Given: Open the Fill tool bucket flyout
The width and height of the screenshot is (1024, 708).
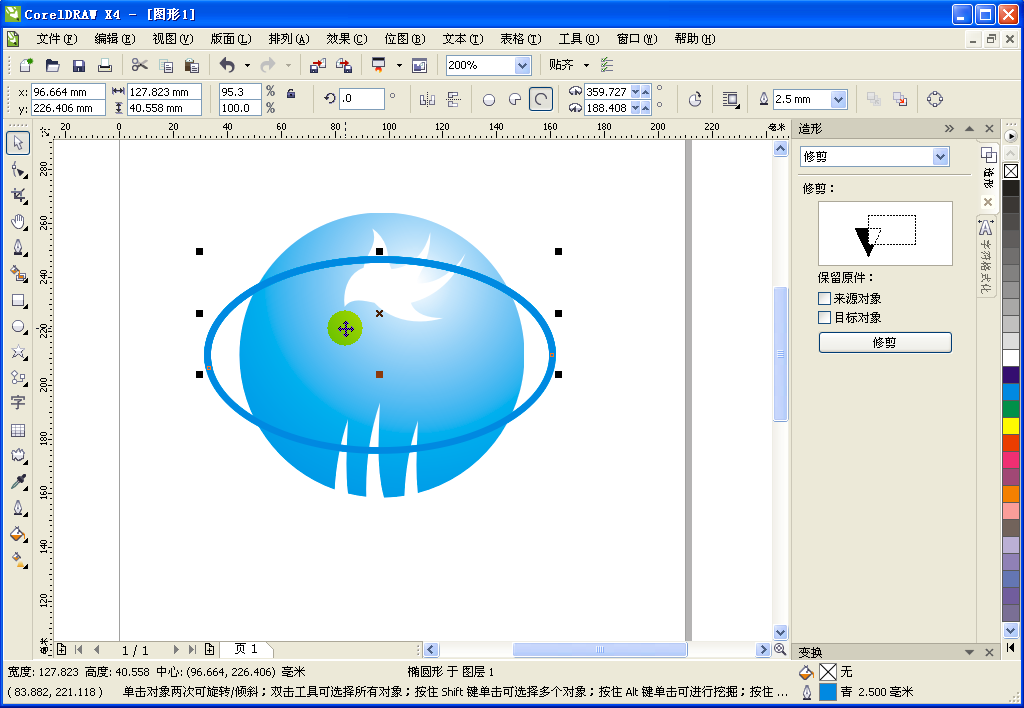Looking at the screenshot, I should [x=18, y=534].
